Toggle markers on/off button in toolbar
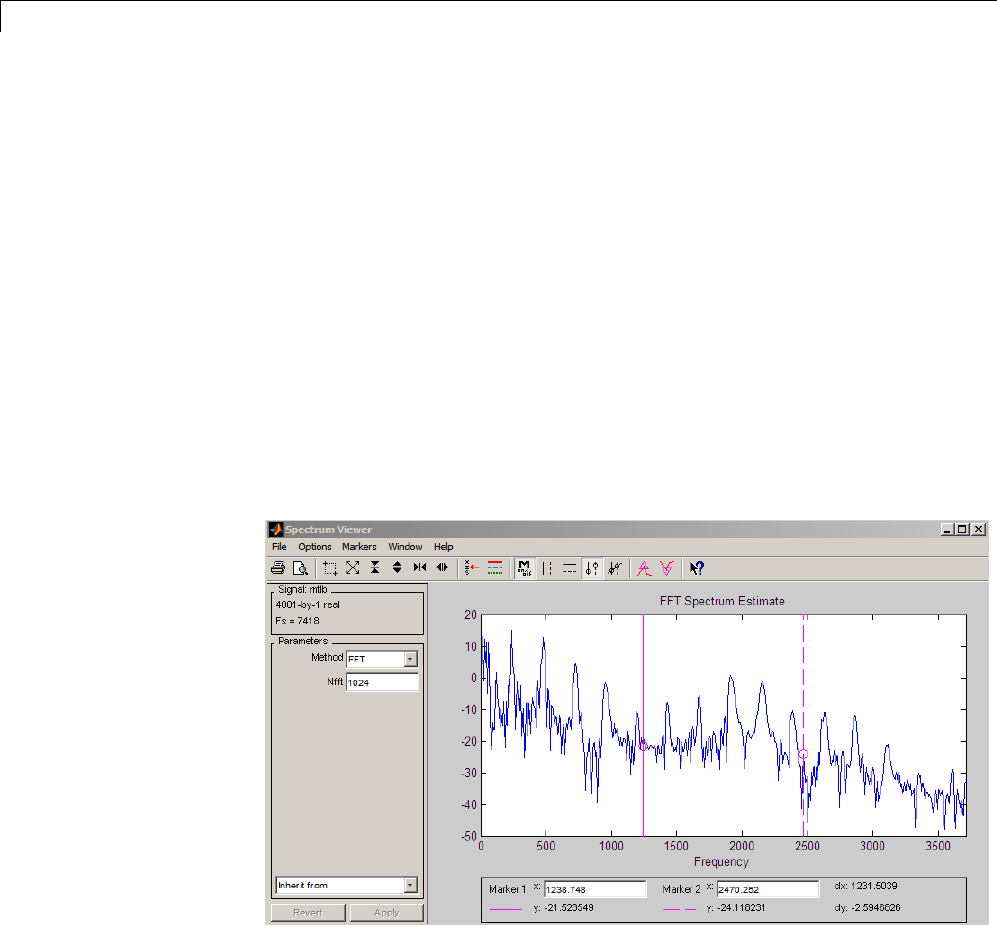This screenshot has width=997, height=925. 524,568
